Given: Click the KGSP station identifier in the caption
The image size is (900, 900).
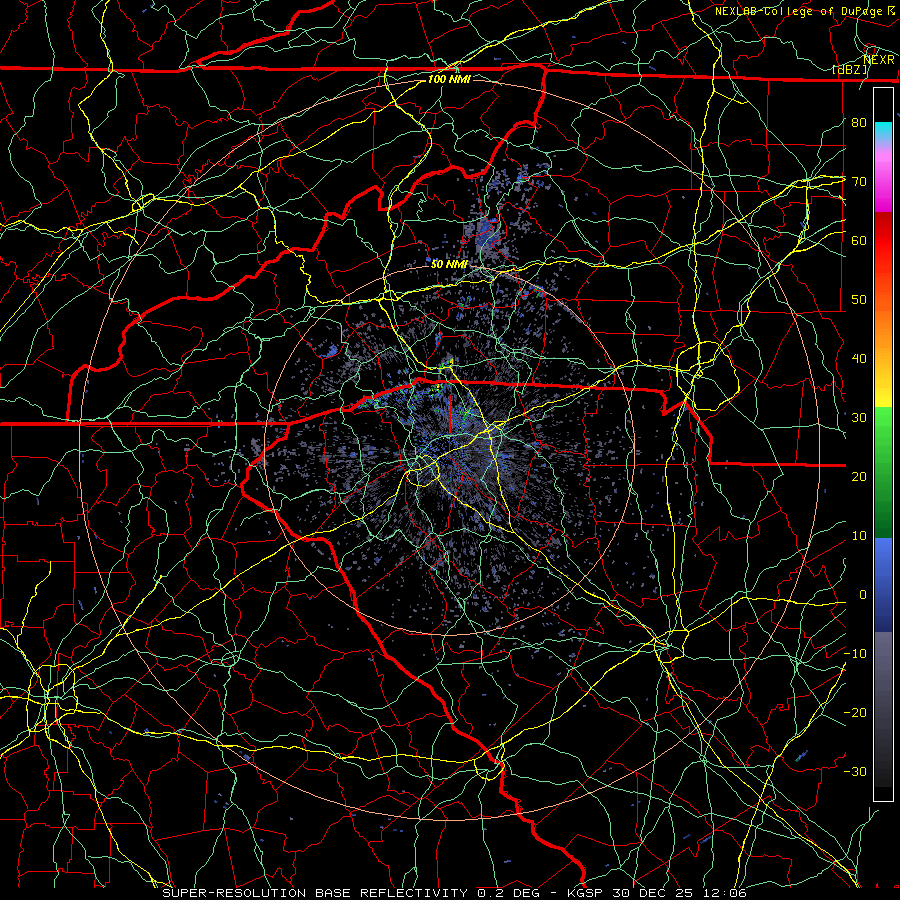Looking at the screenshot, I should tap(585, 893).
